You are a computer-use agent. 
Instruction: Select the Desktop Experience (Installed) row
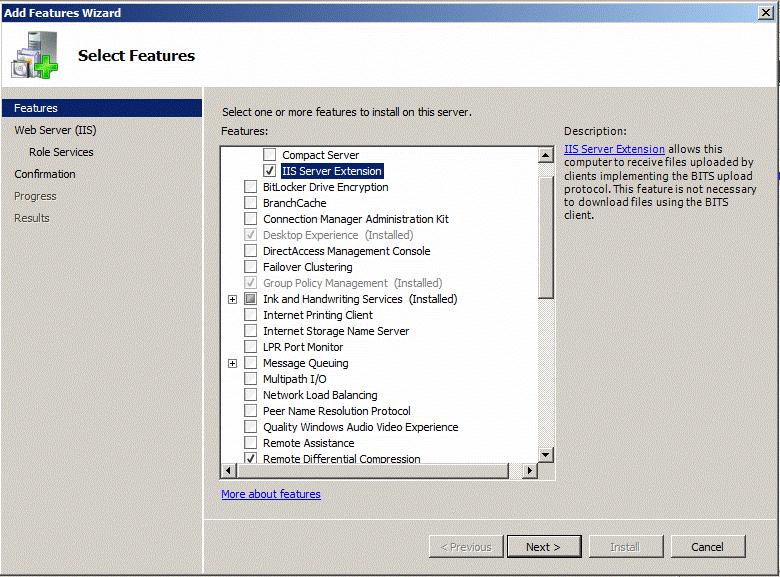tap(338, 235)
